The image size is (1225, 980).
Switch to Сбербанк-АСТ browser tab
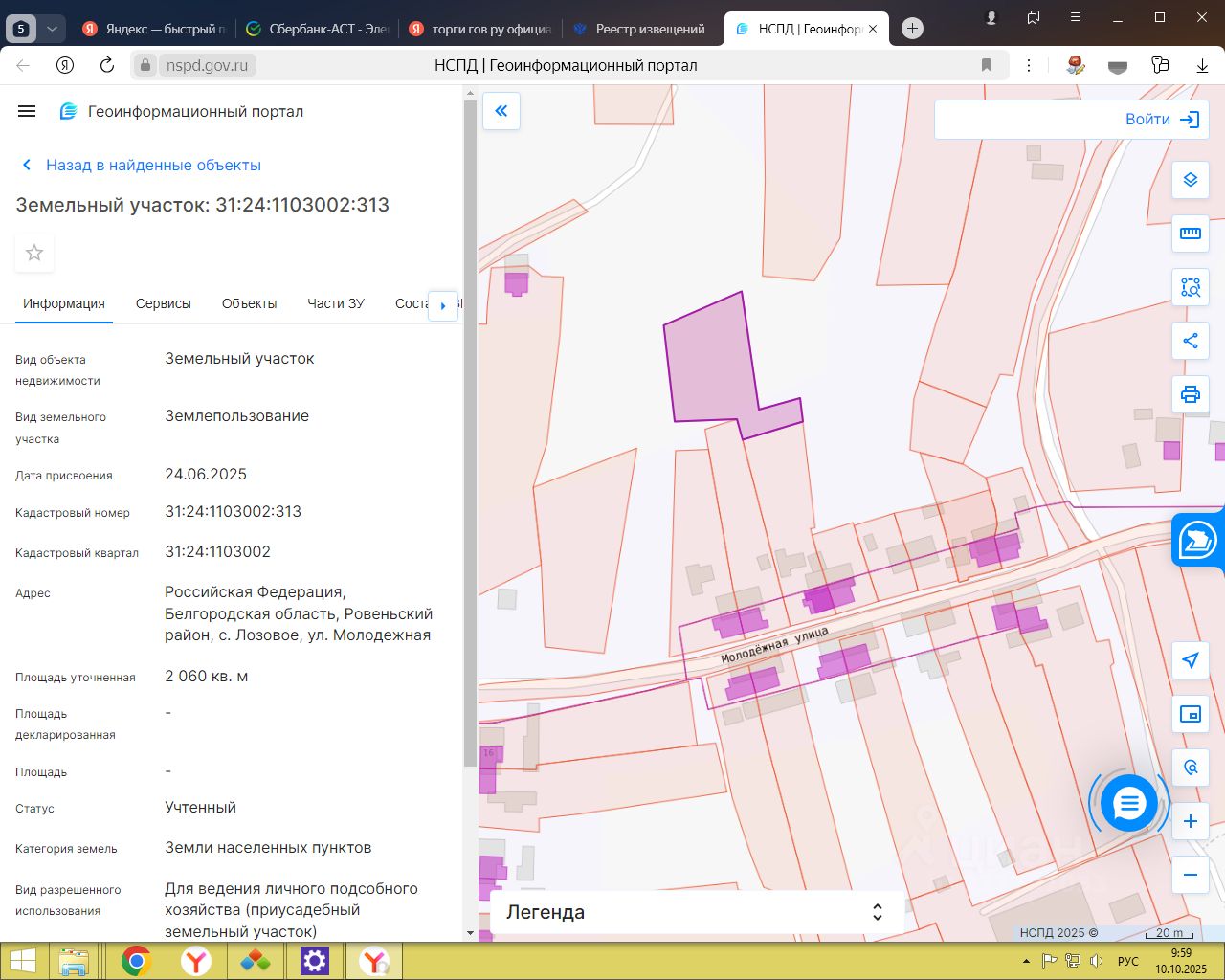318,29
